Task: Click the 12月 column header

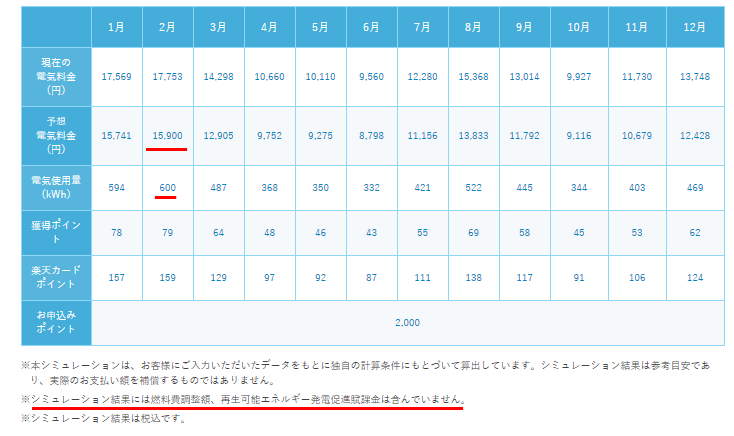Action: point(695,27)
